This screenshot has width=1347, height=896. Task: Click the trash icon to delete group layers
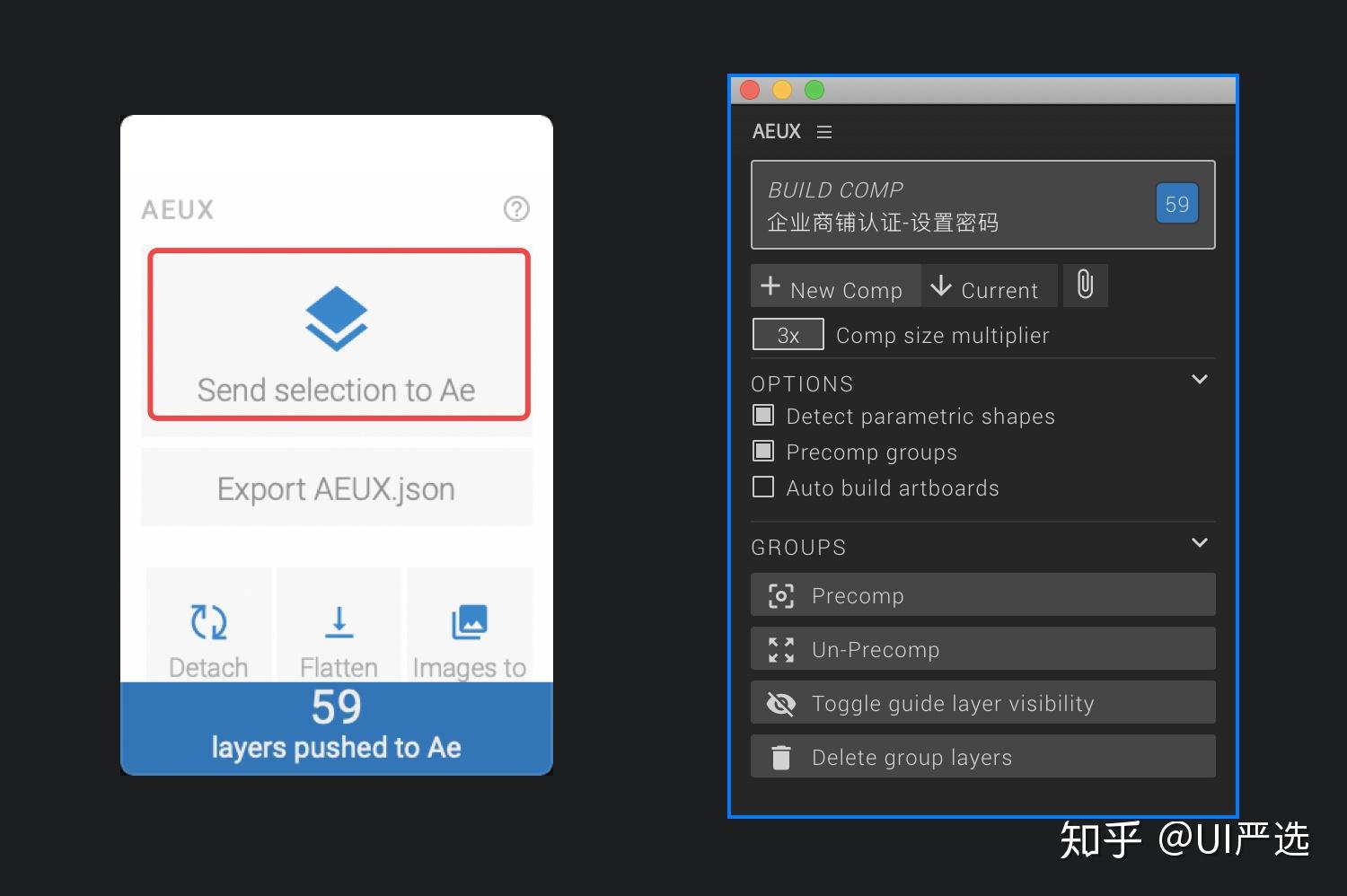(x=780, y=756)
